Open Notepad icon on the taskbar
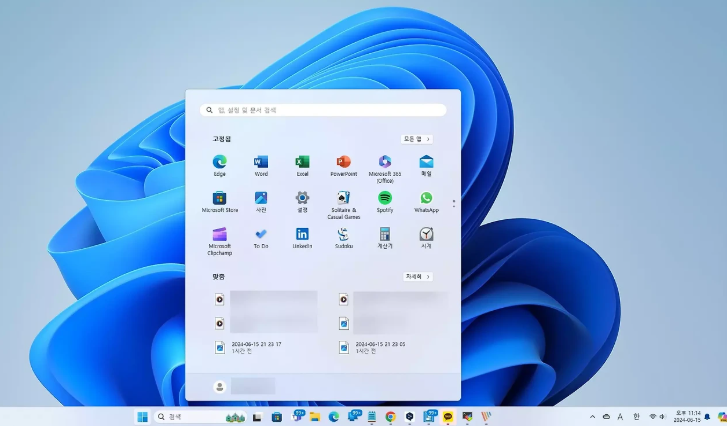 pyautogui.click(x=371, y=417)
